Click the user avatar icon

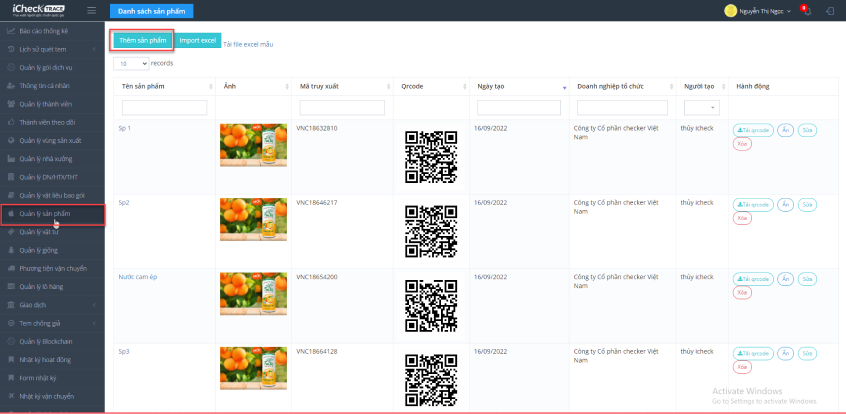(x=731, y=11)
